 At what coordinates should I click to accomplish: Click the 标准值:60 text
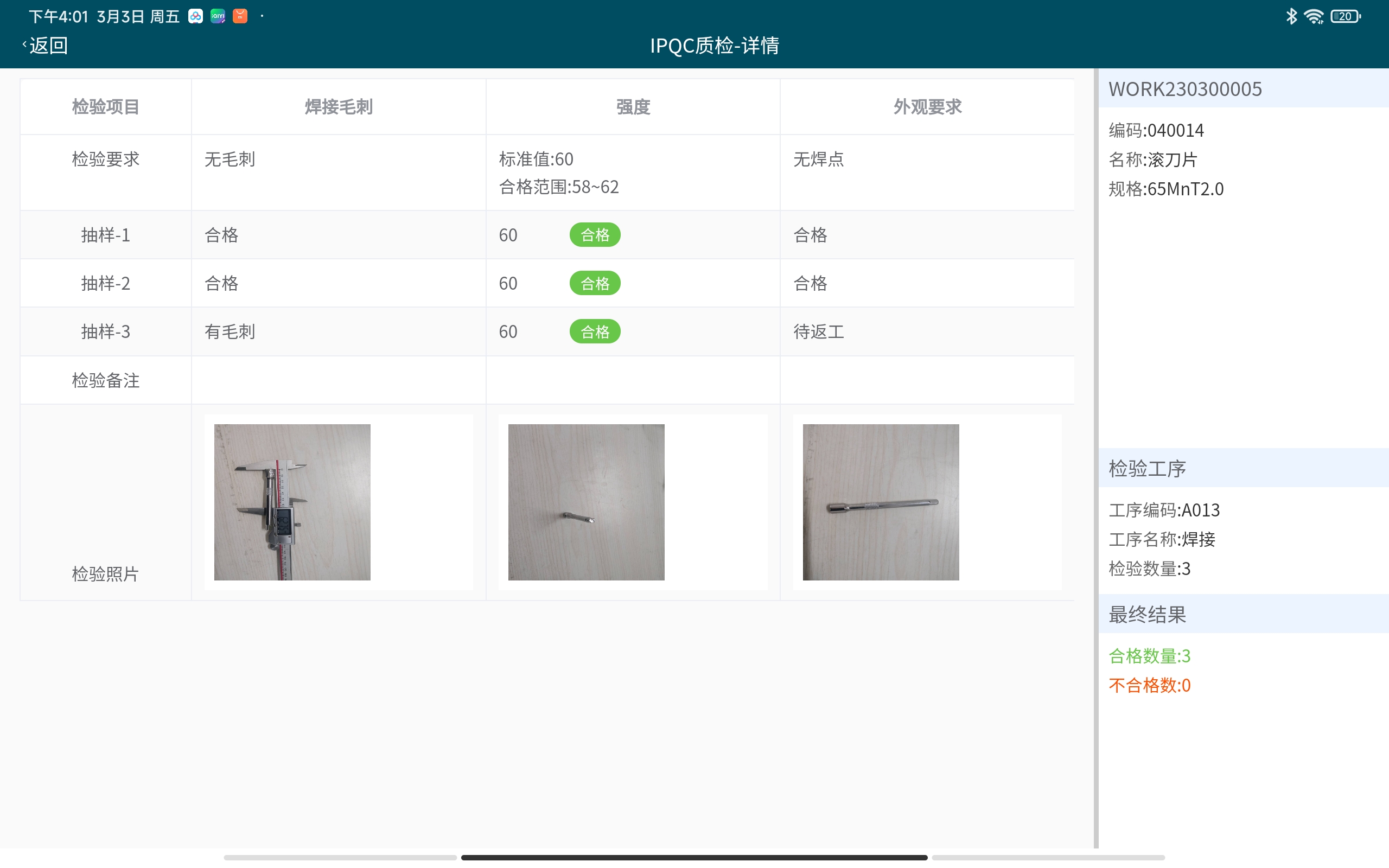536,159
